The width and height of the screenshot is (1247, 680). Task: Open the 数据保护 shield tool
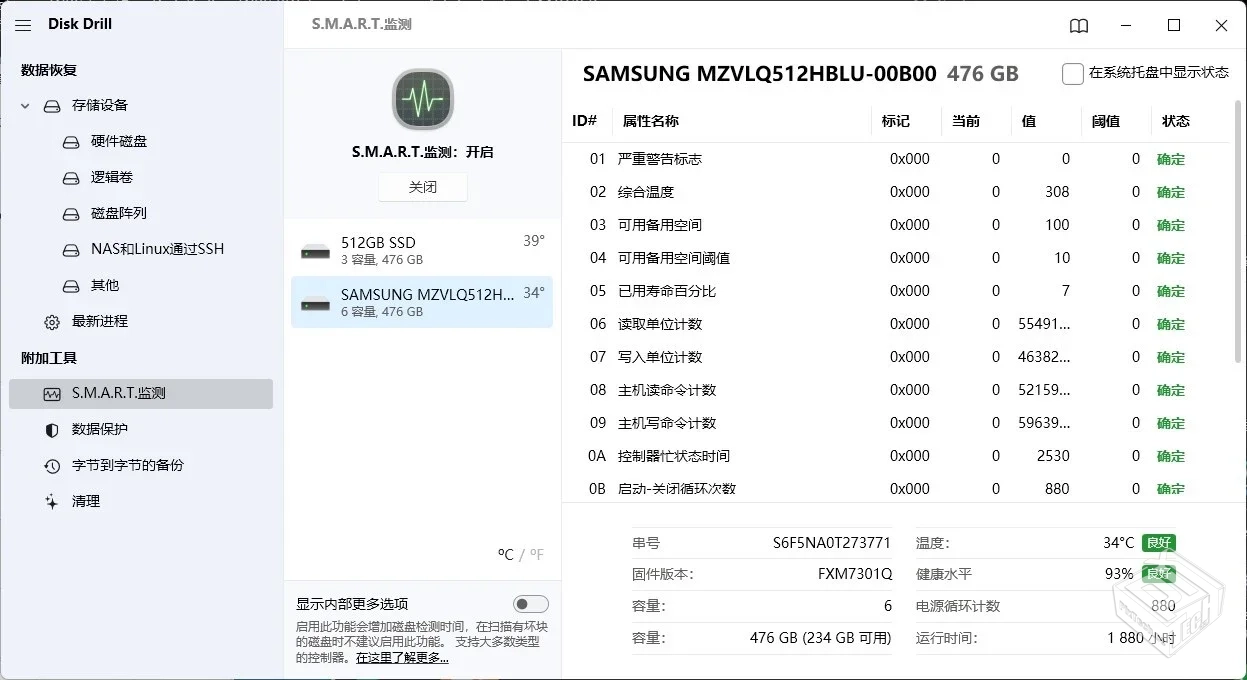click(x=98, y=429)
